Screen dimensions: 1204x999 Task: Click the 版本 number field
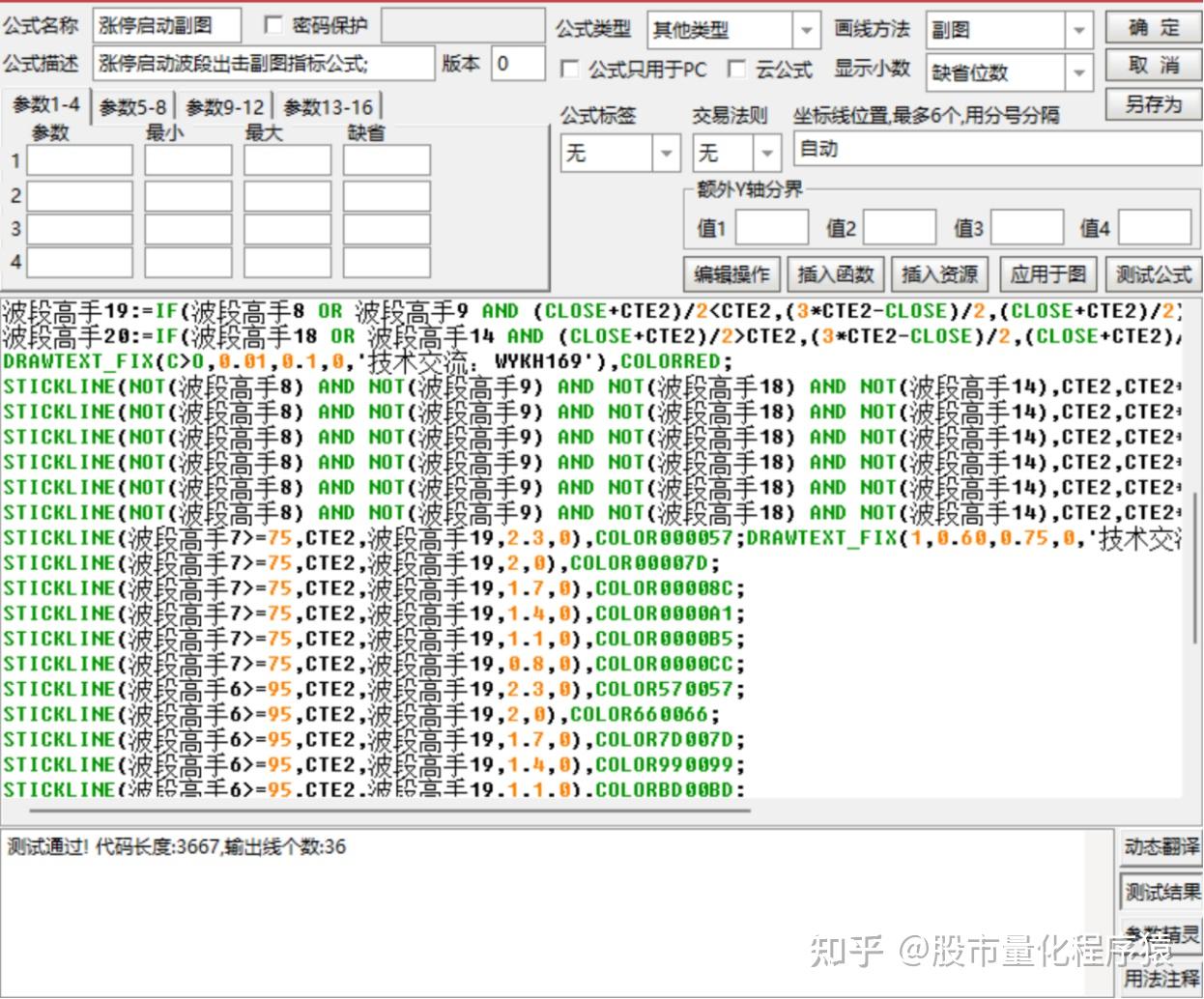pos(518,64)
